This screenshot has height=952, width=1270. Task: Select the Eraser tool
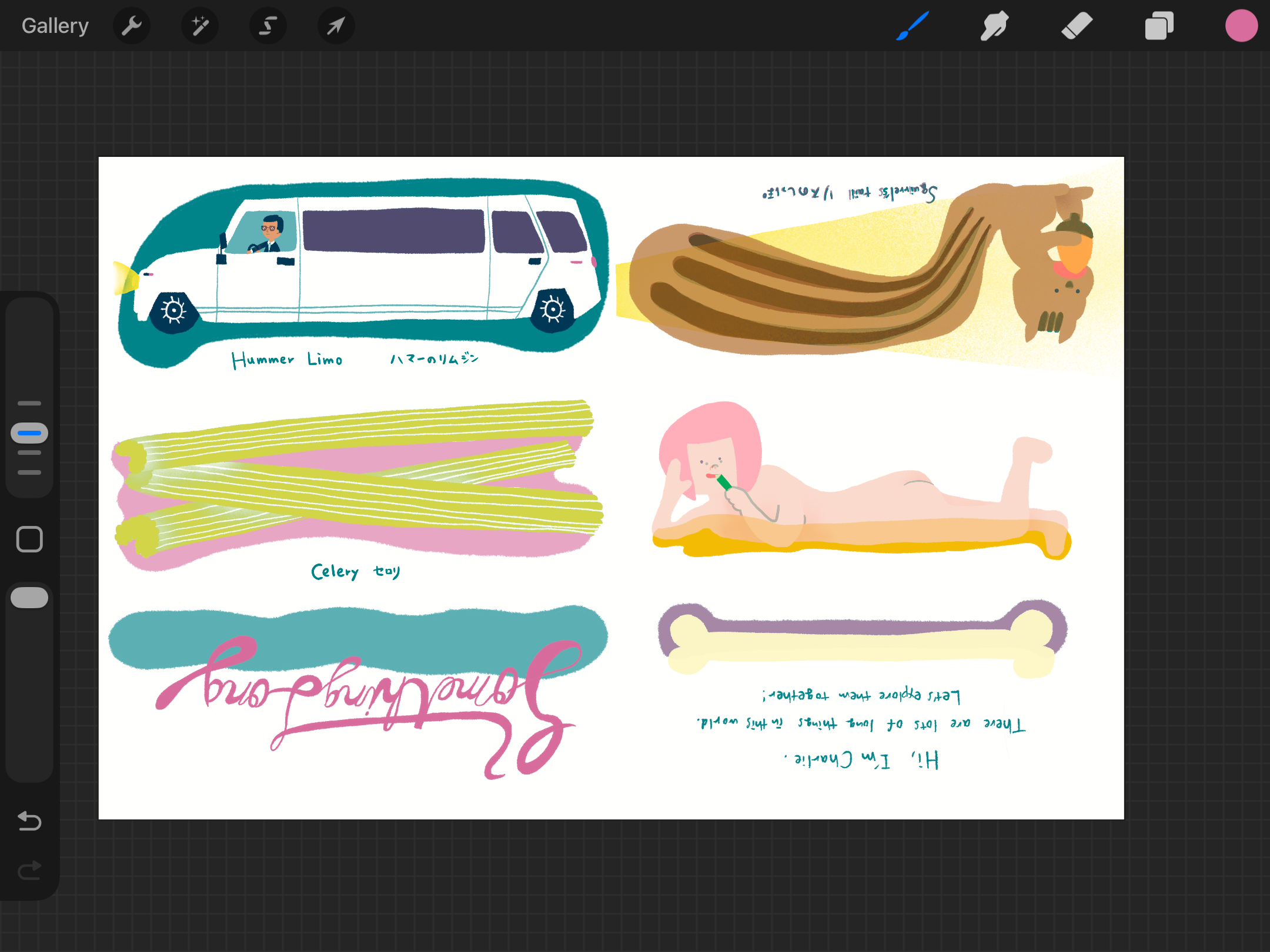[x=1077, y=25]
